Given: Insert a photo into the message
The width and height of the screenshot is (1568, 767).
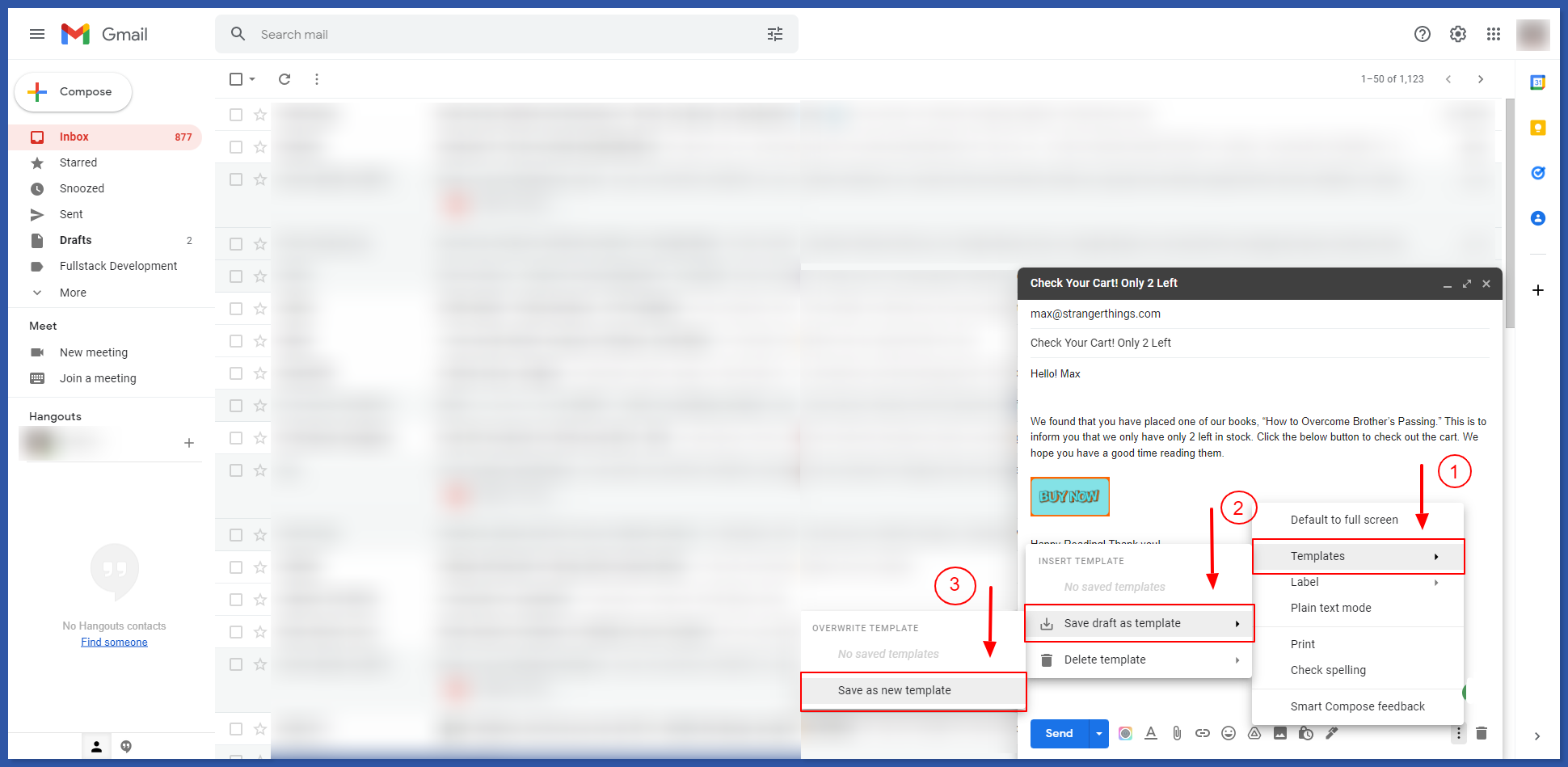Looking at the screenshot, I should pyautogui.click(x=1280, y=733).
